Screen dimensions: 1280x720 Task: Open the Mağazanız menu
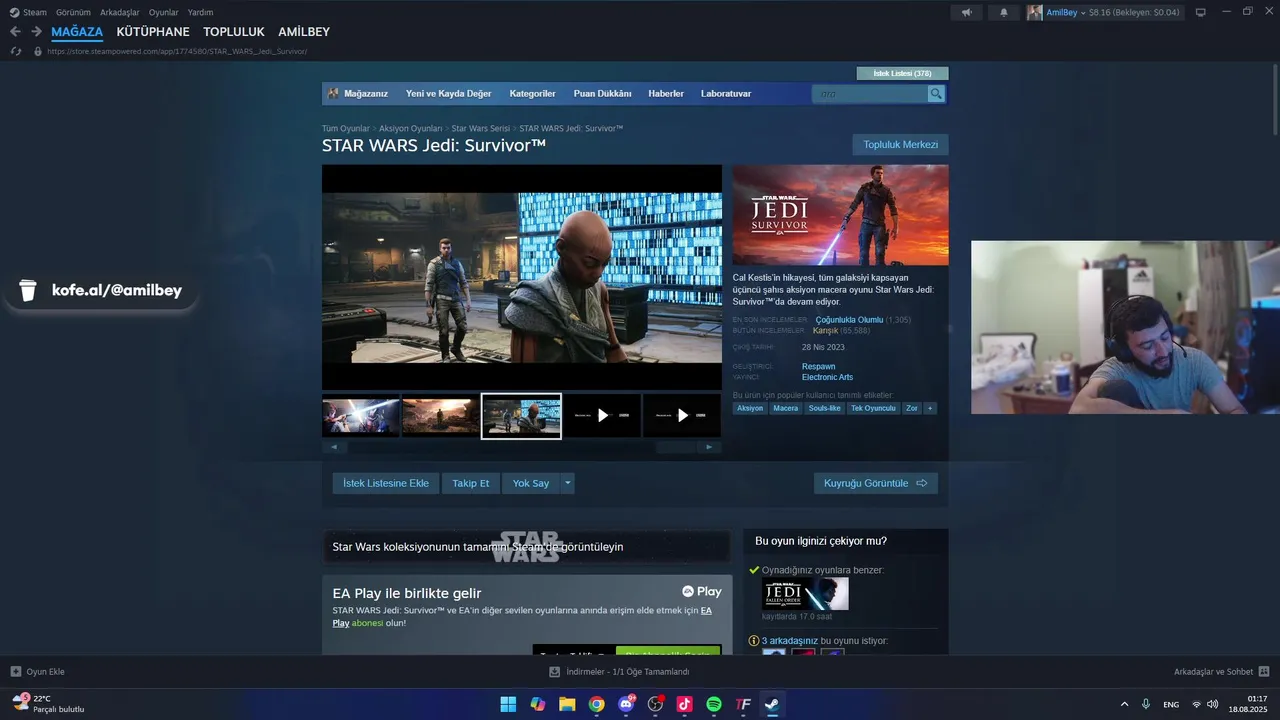tap(366, 93)
